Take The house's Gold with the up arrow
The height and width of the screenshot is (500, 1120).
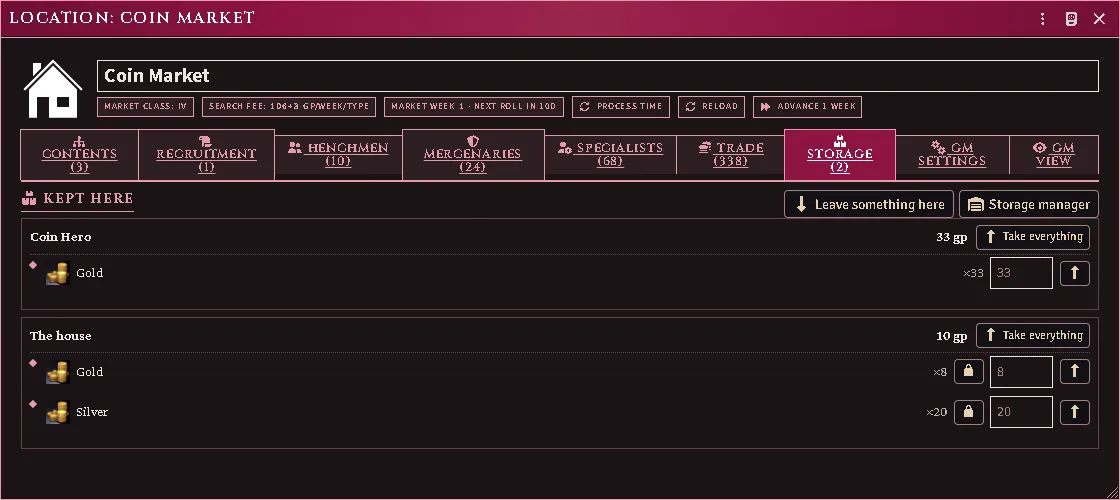click(x=1074, y=371)
